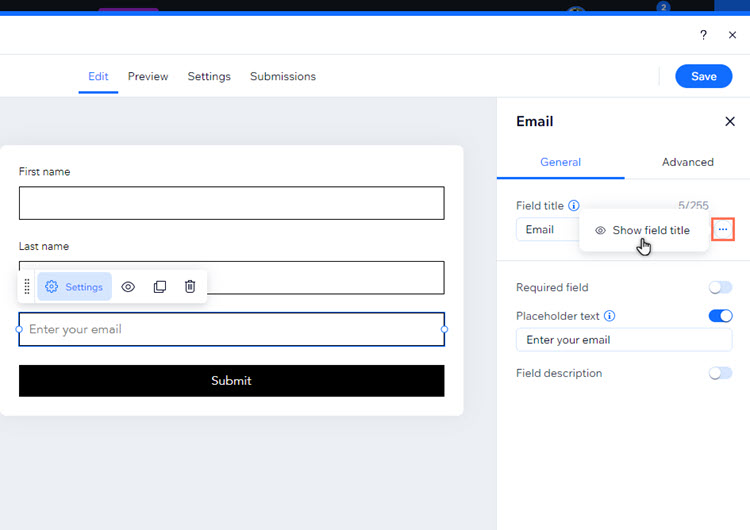Image resolution: width=750 pixels, height=530 pixels.
Task: Click the Enter your email placeholder input
Action: point(231,329)
